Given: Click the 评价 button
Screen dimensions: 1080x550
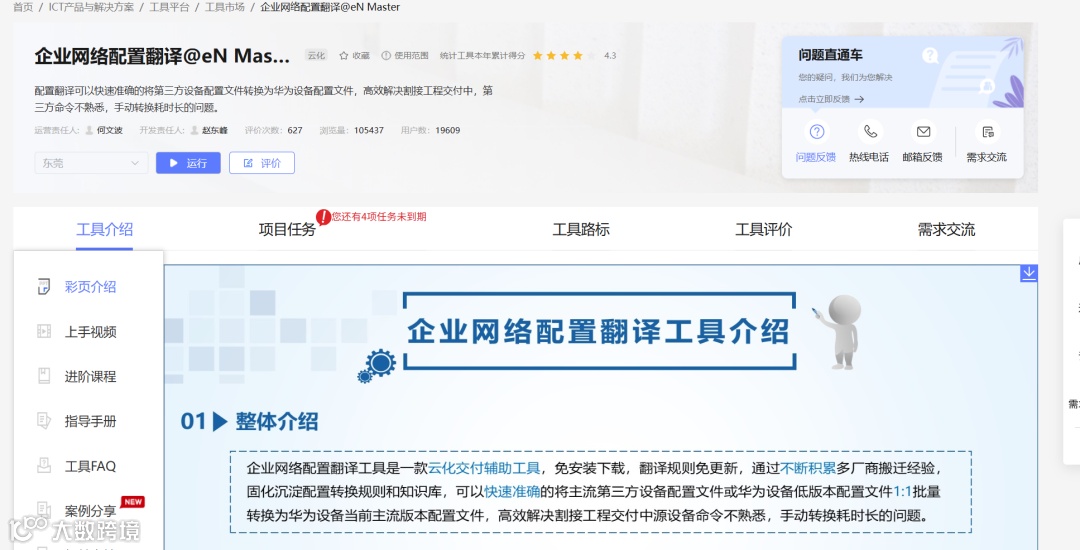Looking at the screenshot, I should (262, 163).
